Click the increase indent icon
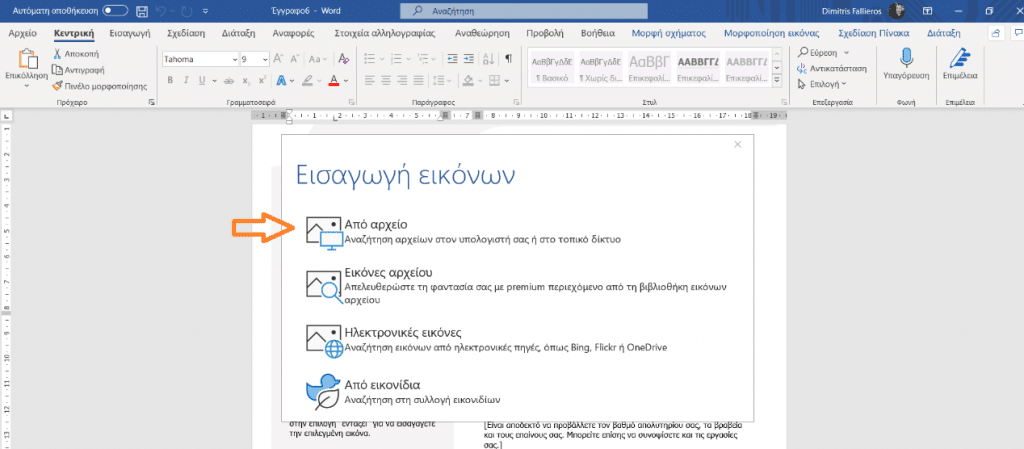This screenshot has width=1024, height=449. pos(468,59)
